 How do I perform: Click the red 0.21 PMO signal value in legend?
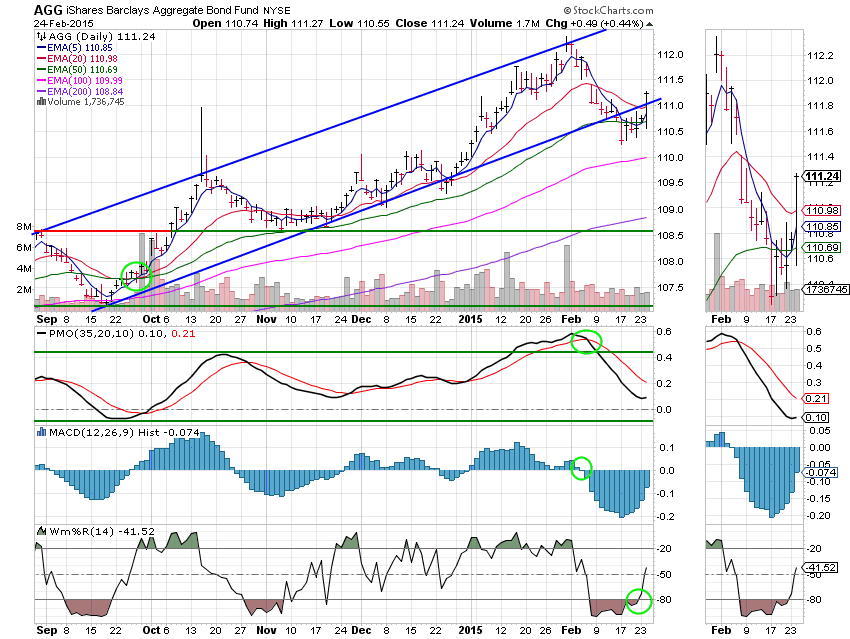pos(183,333)
